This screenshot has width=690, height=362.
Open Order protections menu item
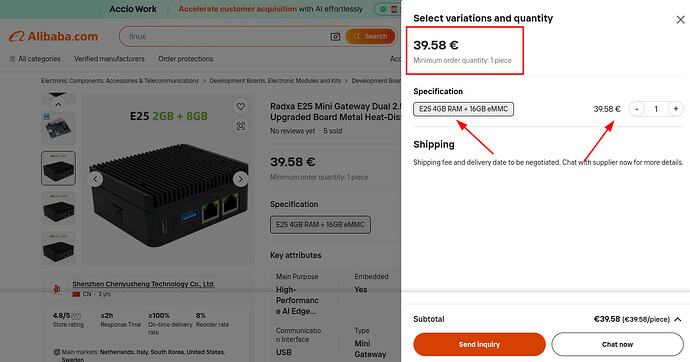point(186,59)
